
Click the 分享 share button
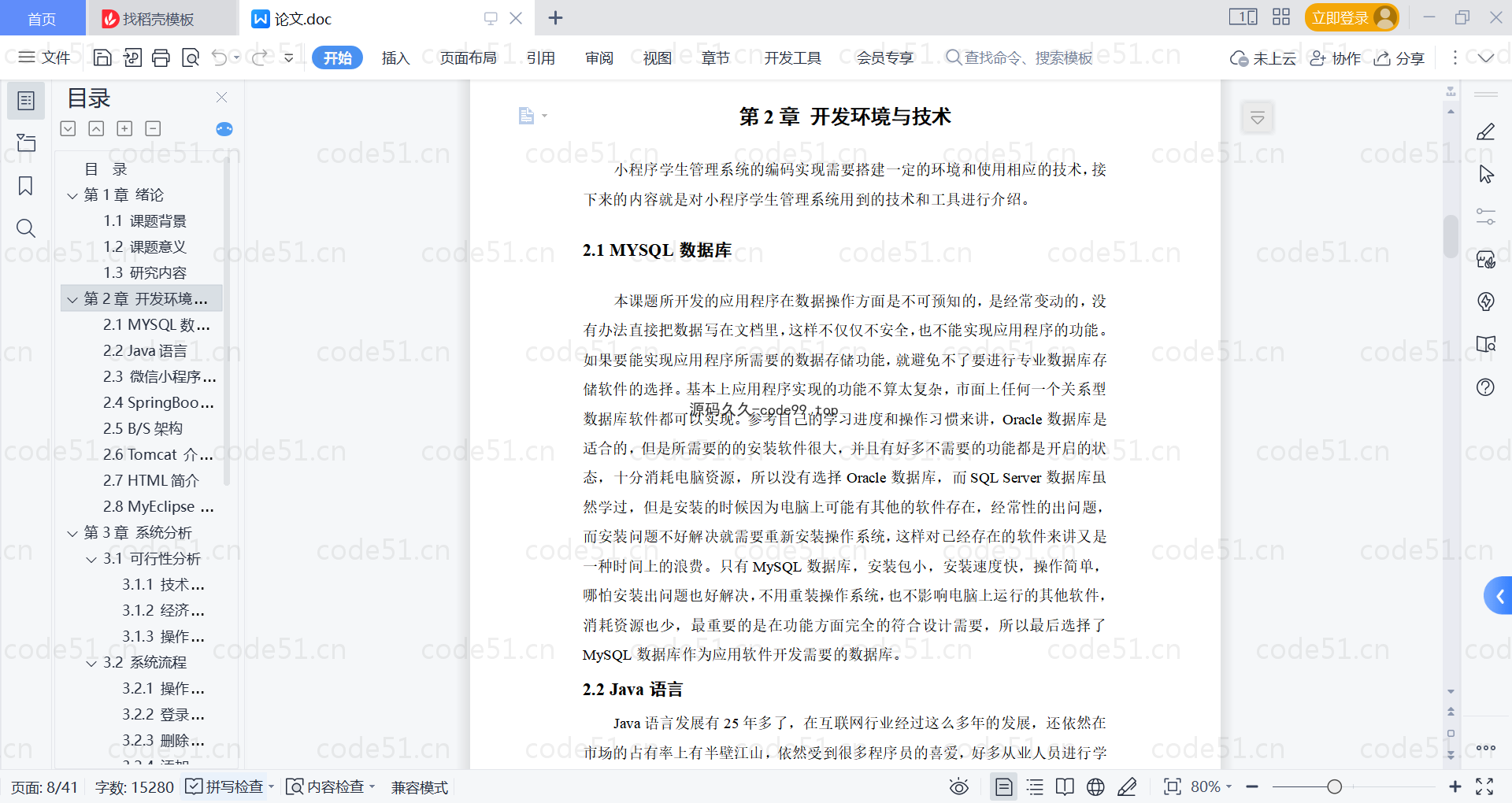coord(1399,57)
